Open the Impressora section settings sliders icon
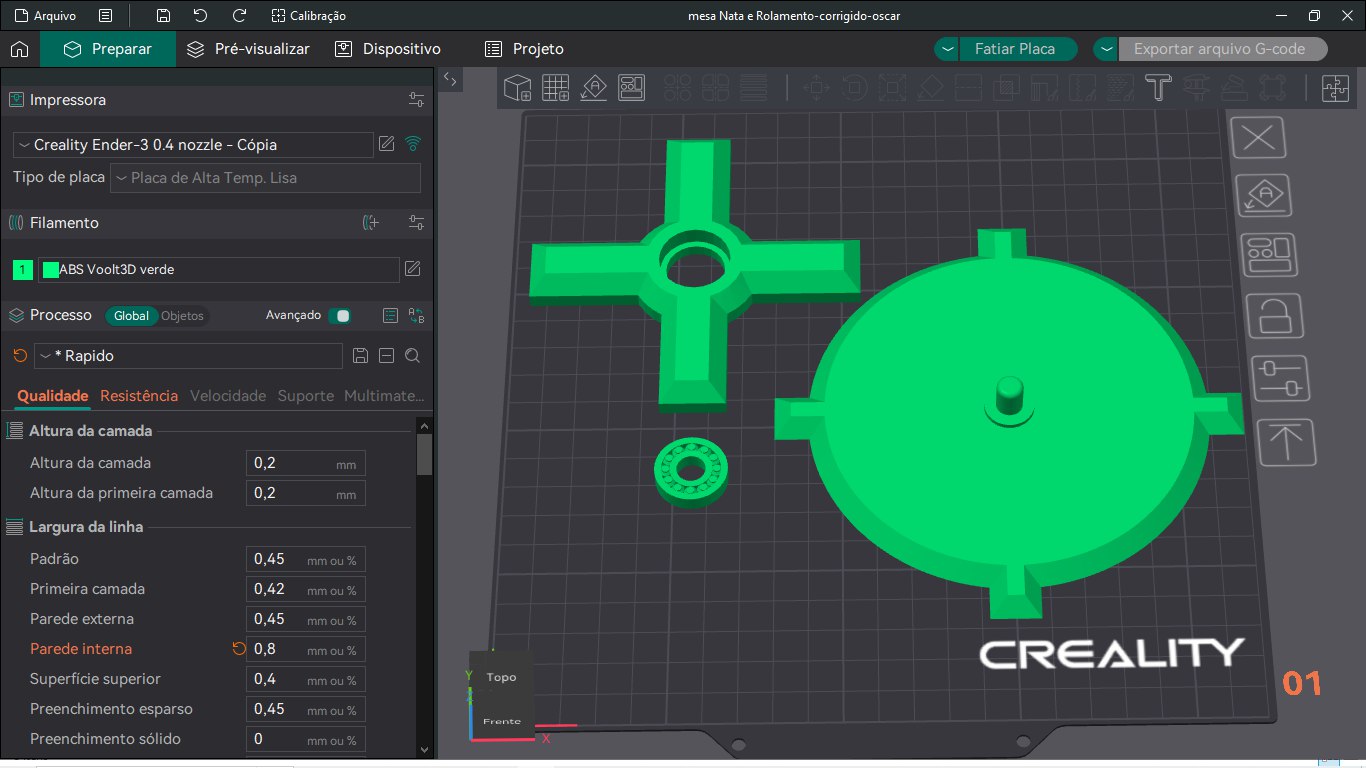This screenshot has width=1366, height=768. pyautogui.click(x=417, y=100)
